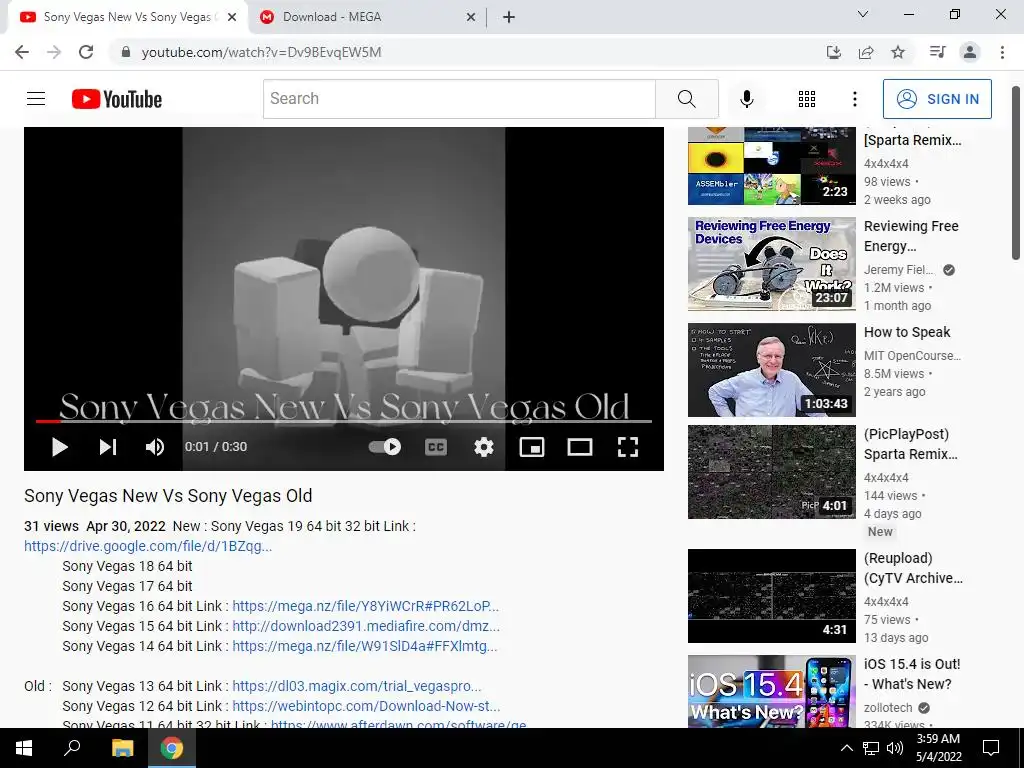Start voice search with the microphone
Viewport: 1024px width, 768px height.
pos(747,99)
